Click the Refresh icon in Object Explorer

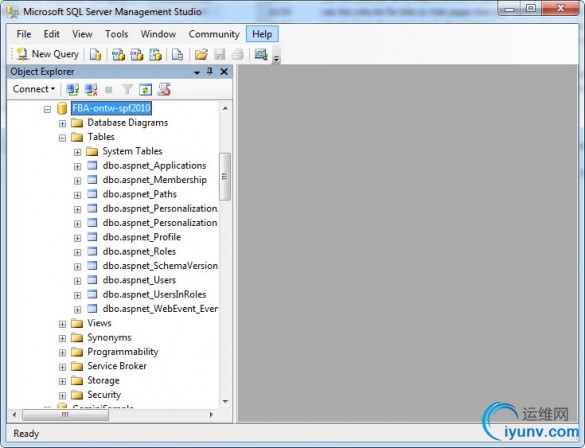coord(145,90)
